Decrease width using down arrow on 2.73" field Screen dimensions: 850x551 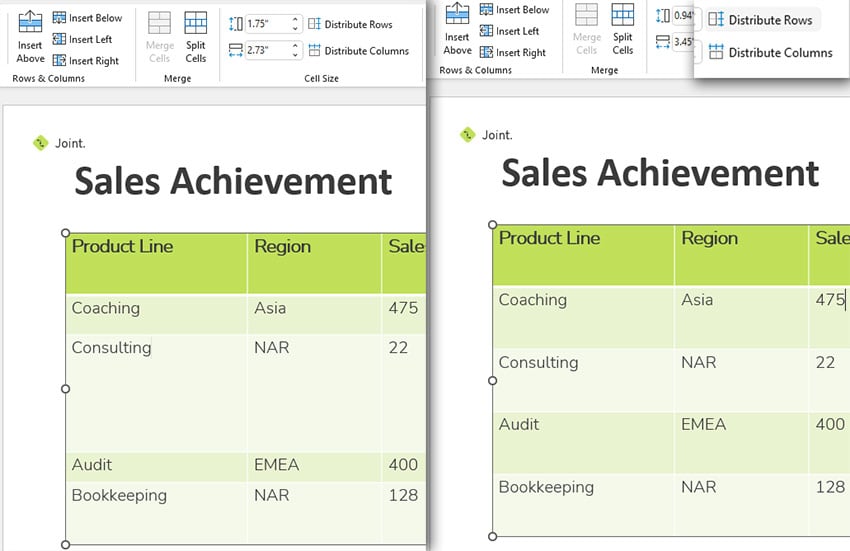tap(296, 55)
